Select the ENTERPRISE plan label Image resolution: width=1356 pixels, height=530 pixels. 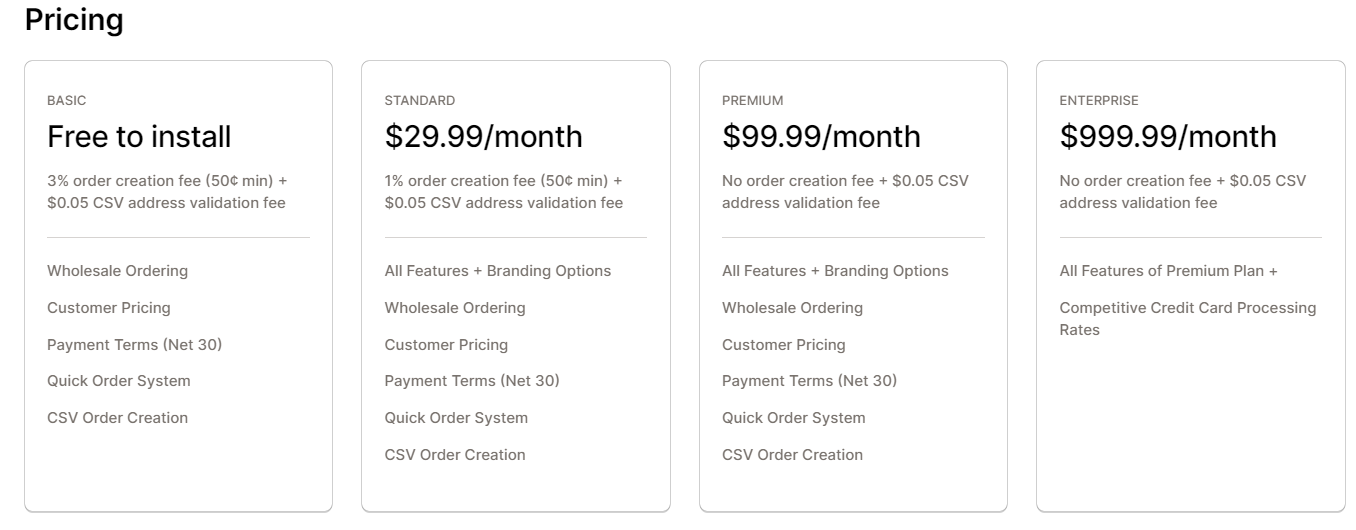pos(1099,101)
